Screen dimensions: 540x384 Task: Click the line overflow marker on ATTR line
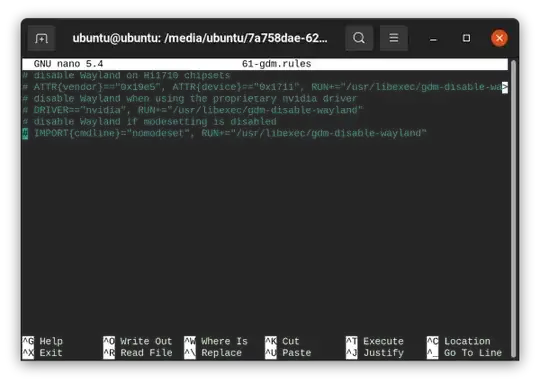pos(505,87)
